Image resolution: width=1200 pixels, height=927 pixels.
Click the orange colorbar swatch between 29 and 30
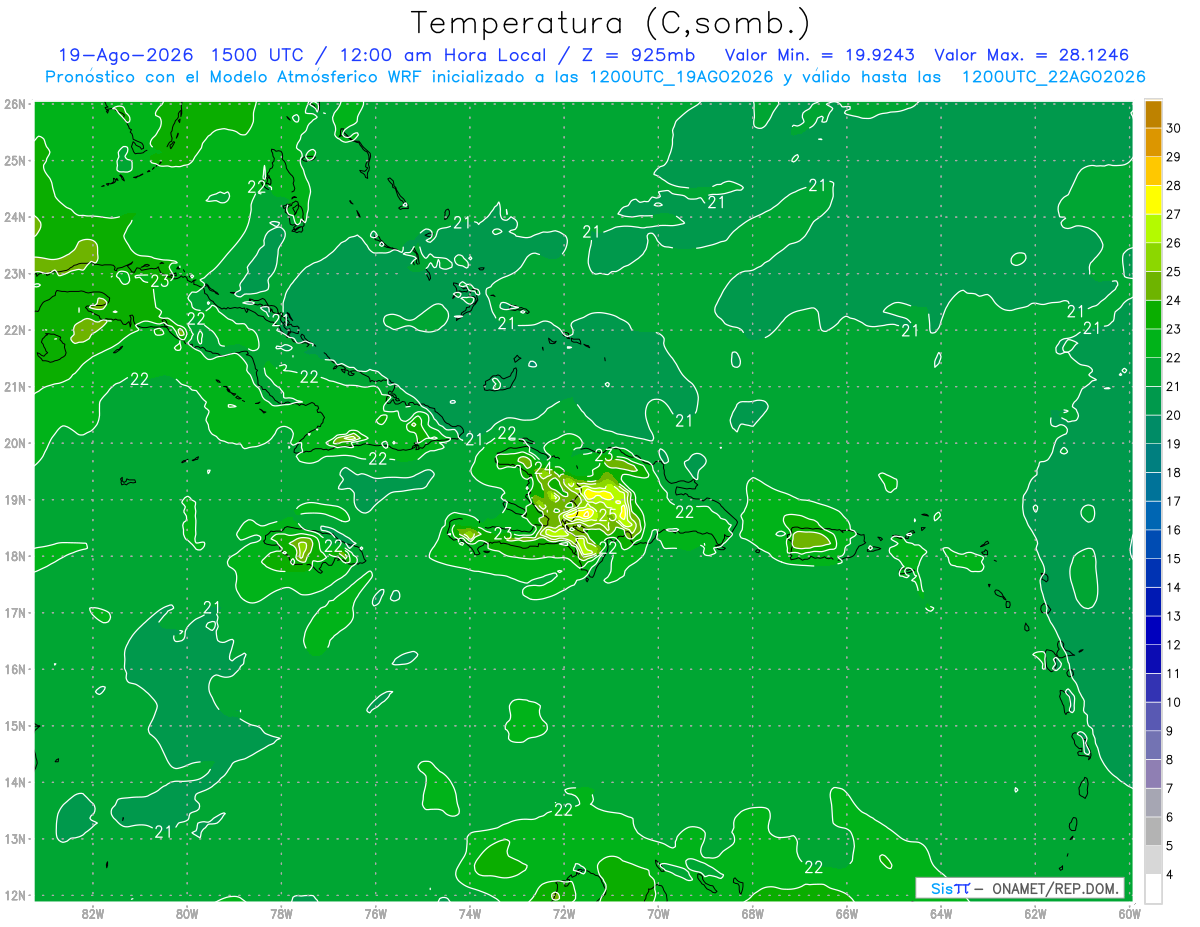point(1153,141)
